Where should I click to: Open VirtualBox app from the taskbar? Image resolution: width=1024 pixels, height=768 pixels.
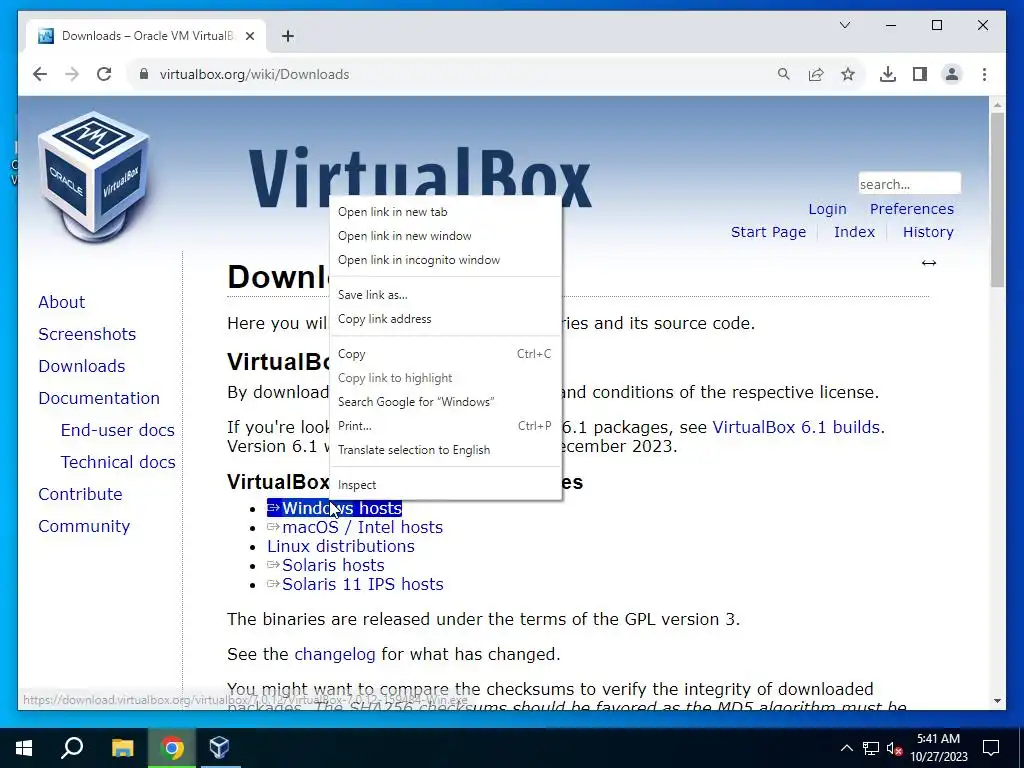coord(219,748)
